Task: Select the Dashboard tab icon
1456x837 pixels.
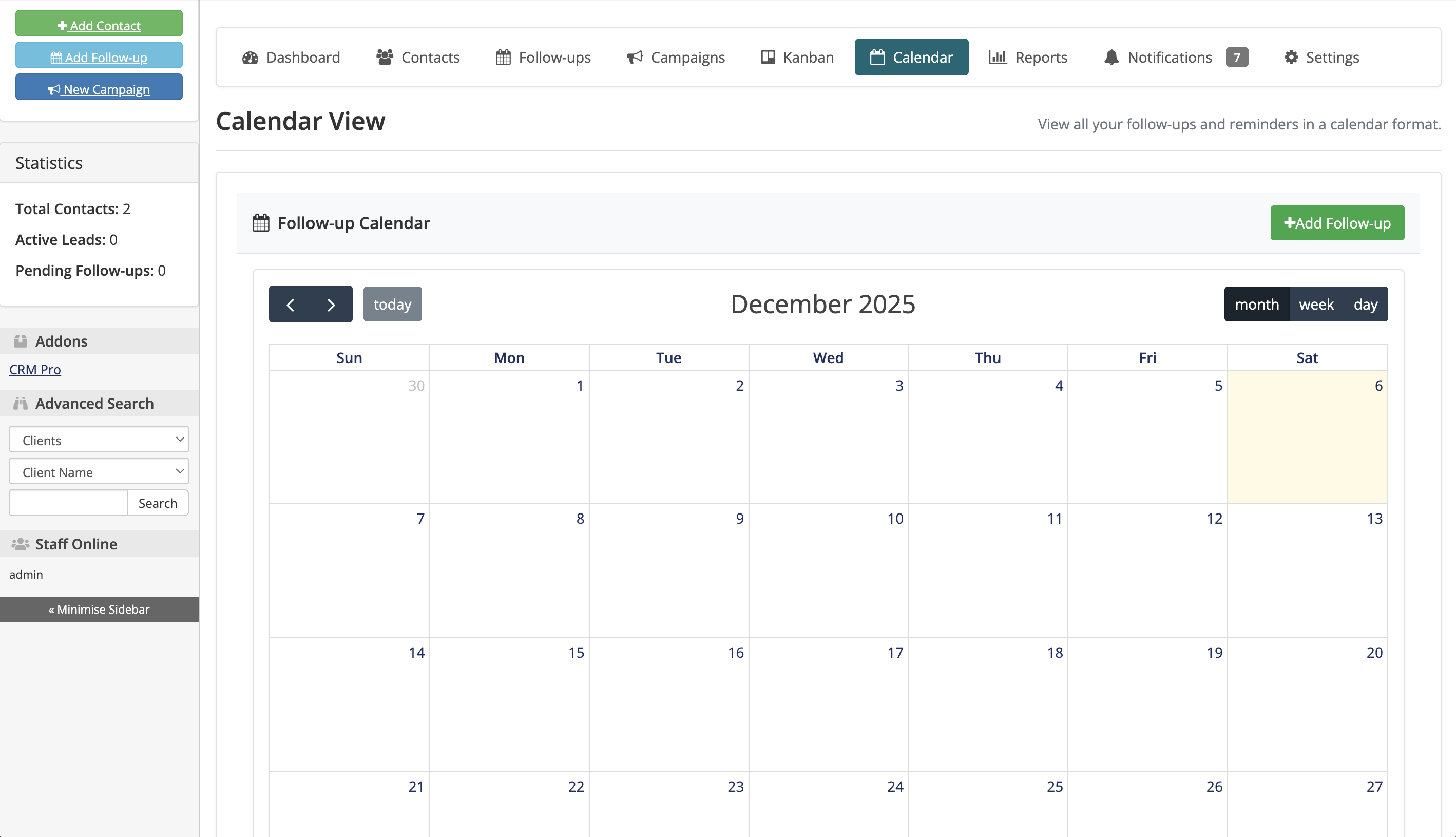Action: point(251,57)
